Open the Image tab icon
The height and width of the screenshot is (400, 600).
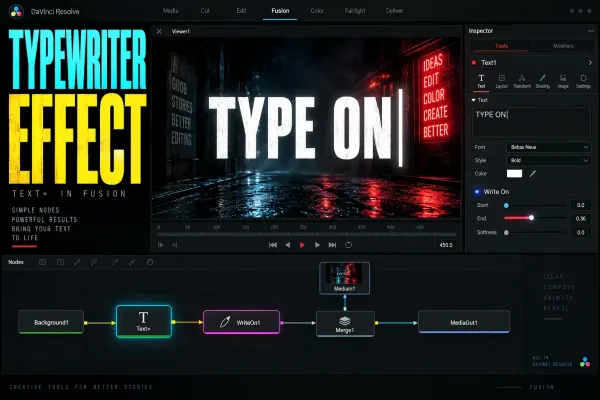pos(563,81)
